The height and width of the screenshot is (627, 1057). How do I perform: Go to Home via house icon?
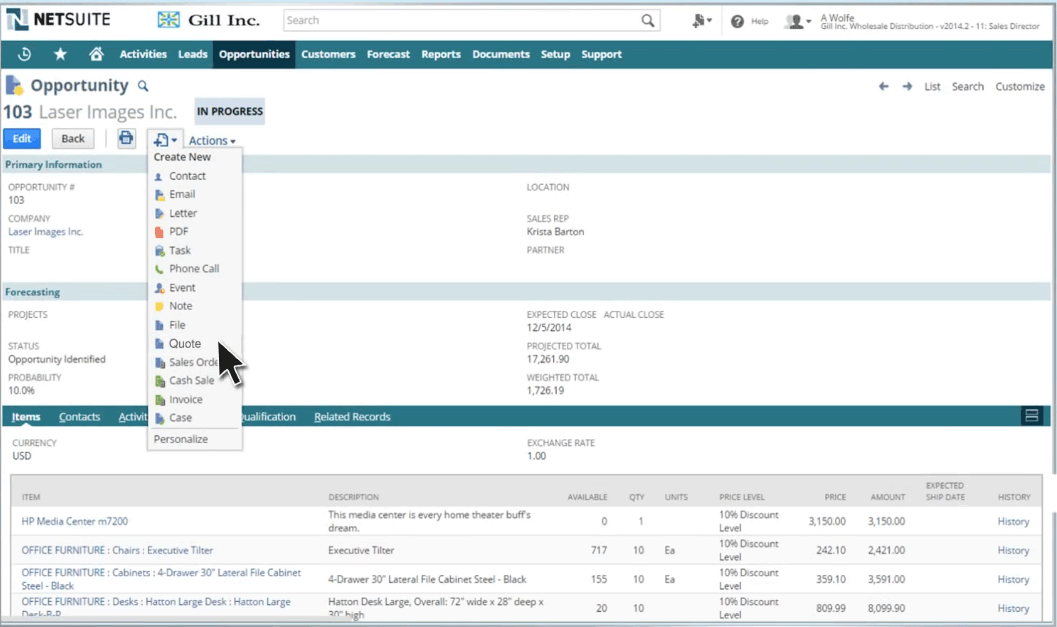coord(96,54)
